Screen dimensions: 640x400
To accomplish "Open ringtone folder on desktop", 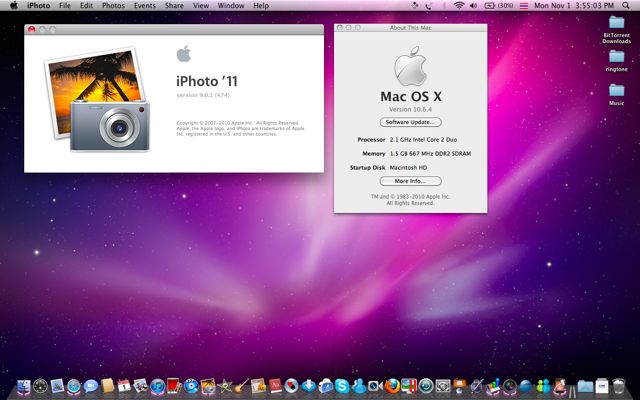I will tap(616, 60).
